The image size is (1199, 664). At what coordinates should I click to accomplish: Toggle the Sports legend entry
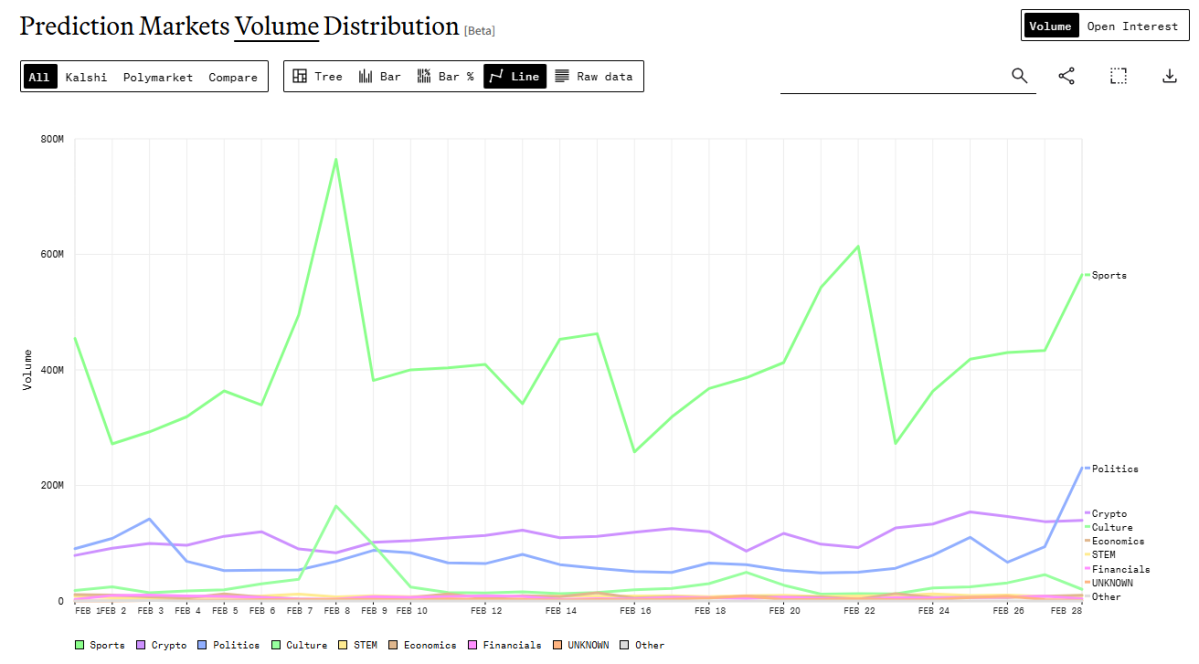101,645
